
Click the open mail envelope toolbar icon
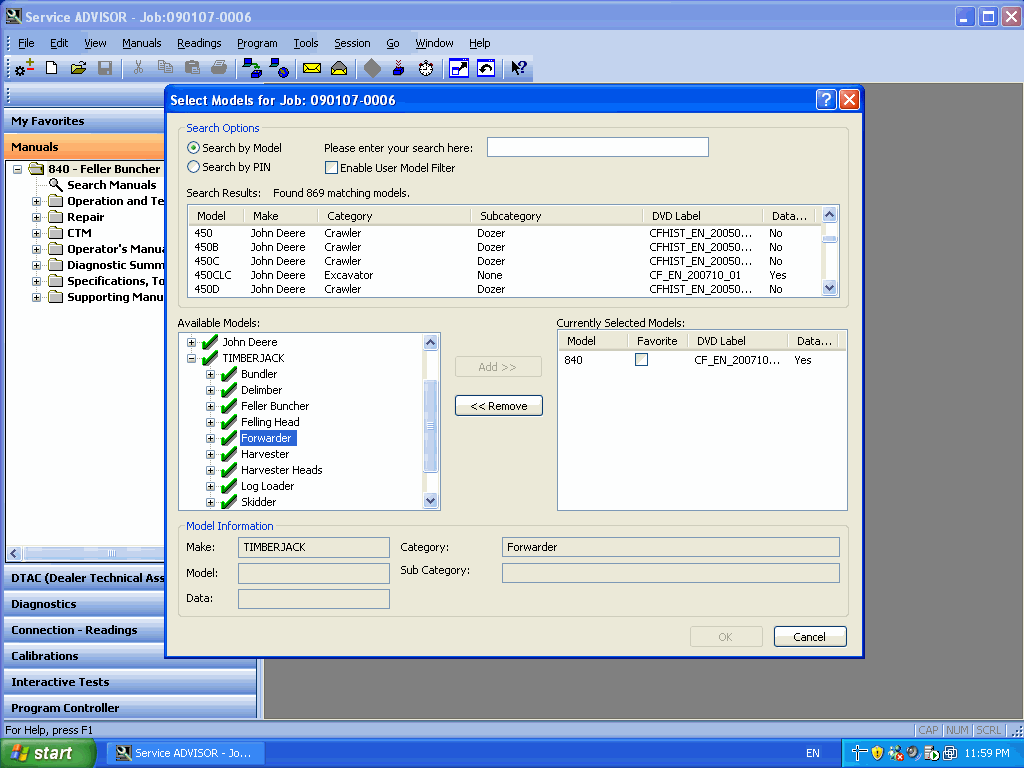point(338,68)
